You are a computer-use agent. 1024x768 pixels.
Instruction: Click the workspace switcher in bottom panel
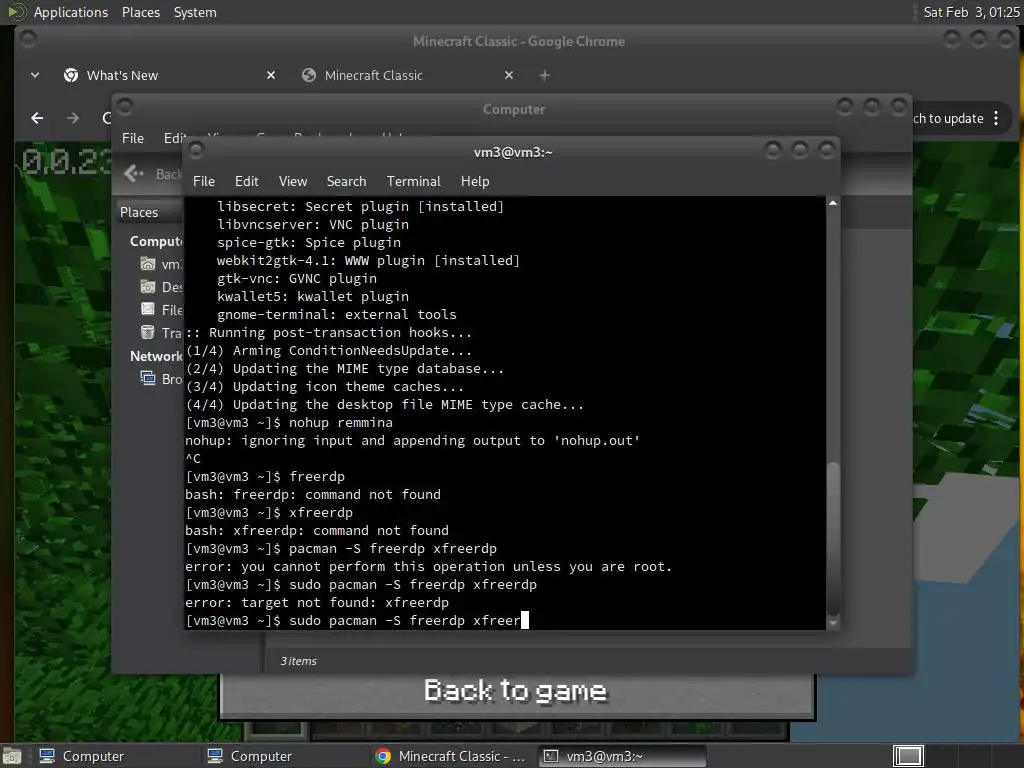coord(908,756)
